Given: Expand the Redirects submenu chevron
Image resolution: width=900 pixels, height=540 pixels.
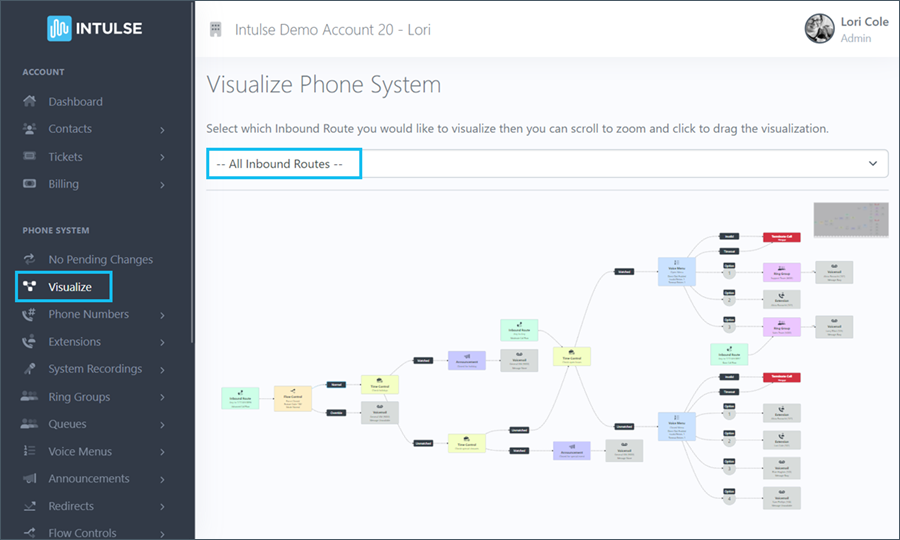Looking at the screenshot, I should tap(162, 507).
